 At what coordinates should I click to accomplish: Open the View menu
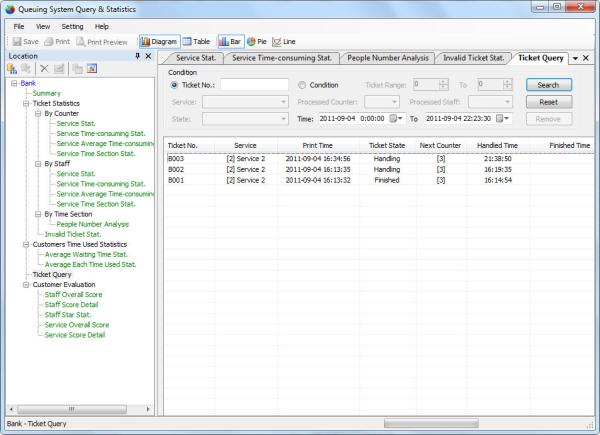43,27
